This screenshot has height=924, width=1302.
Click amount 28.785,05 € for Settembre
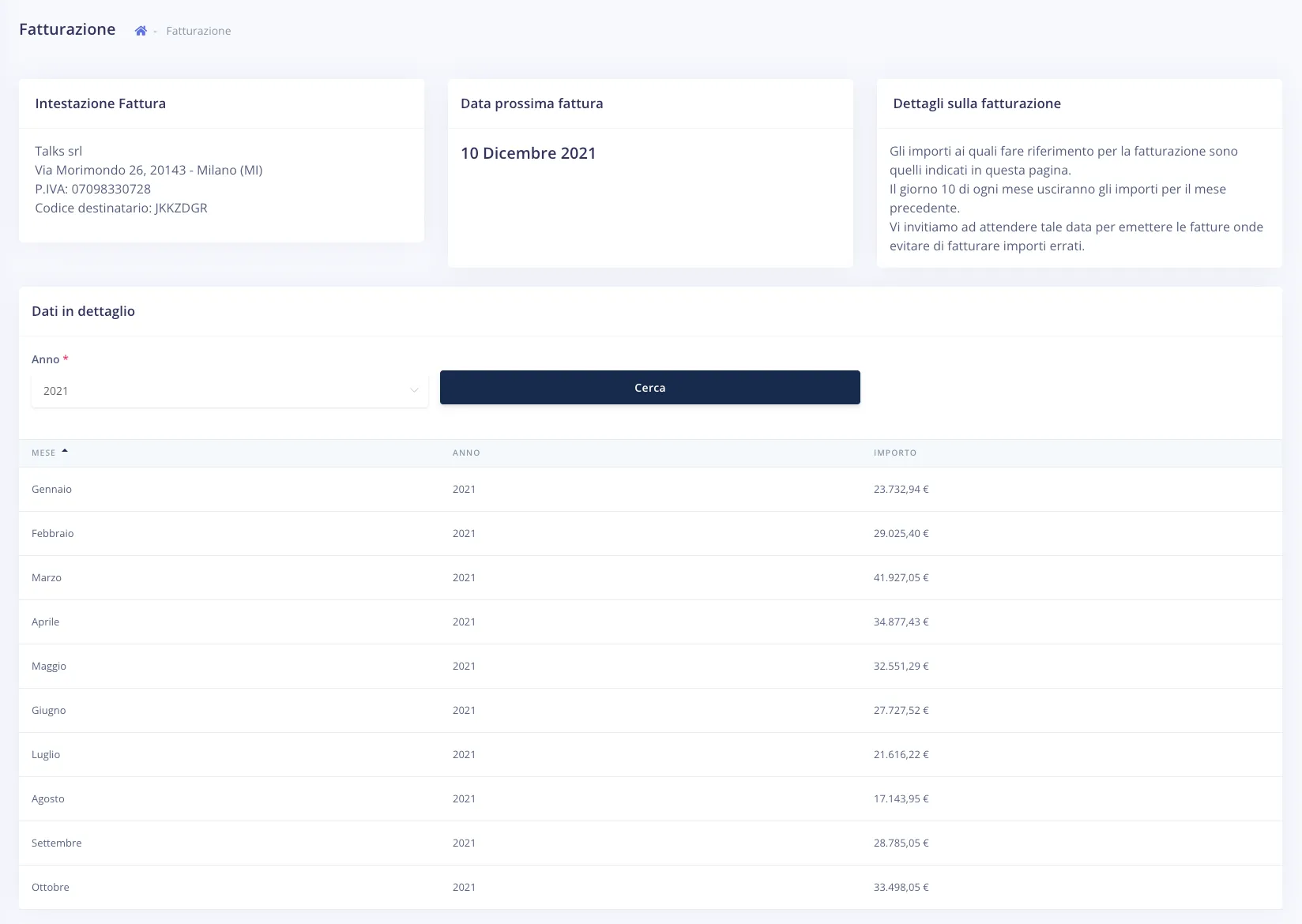click(x=901, y=843)
